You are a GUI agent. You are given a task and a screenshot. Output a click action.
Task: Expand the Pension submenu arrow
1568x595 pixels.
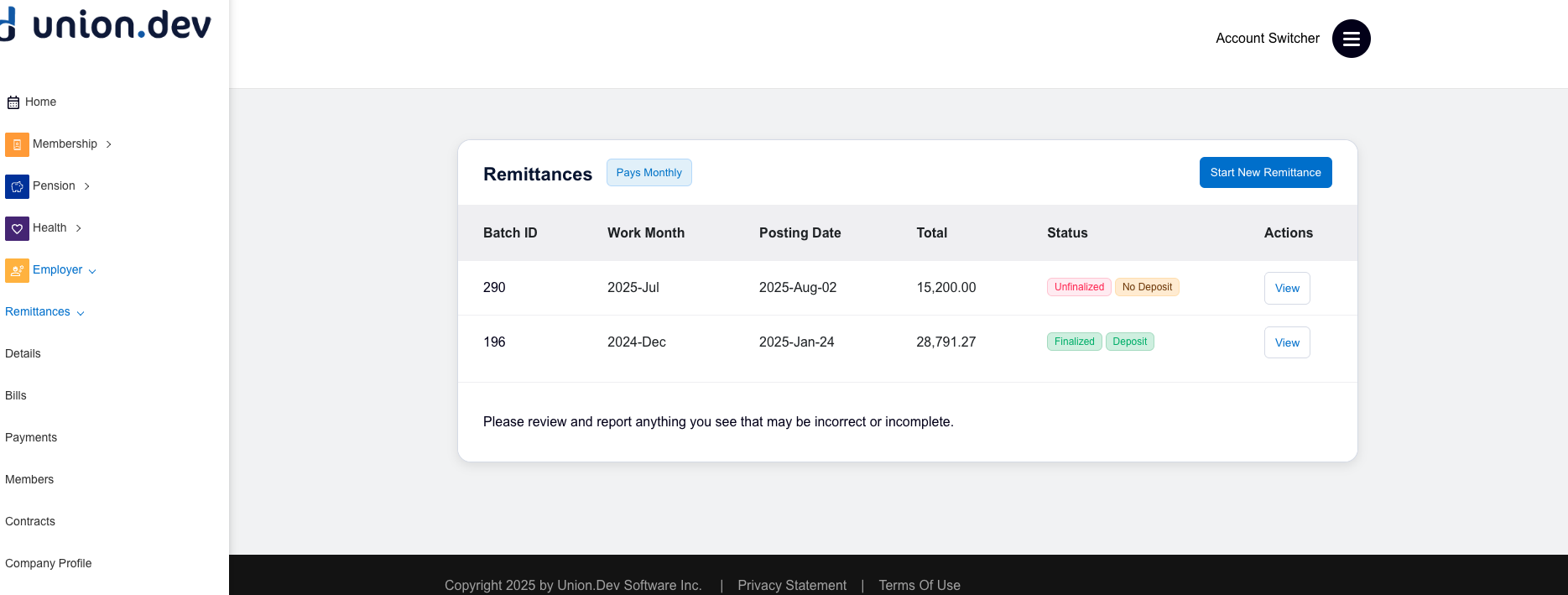(87, 186)
